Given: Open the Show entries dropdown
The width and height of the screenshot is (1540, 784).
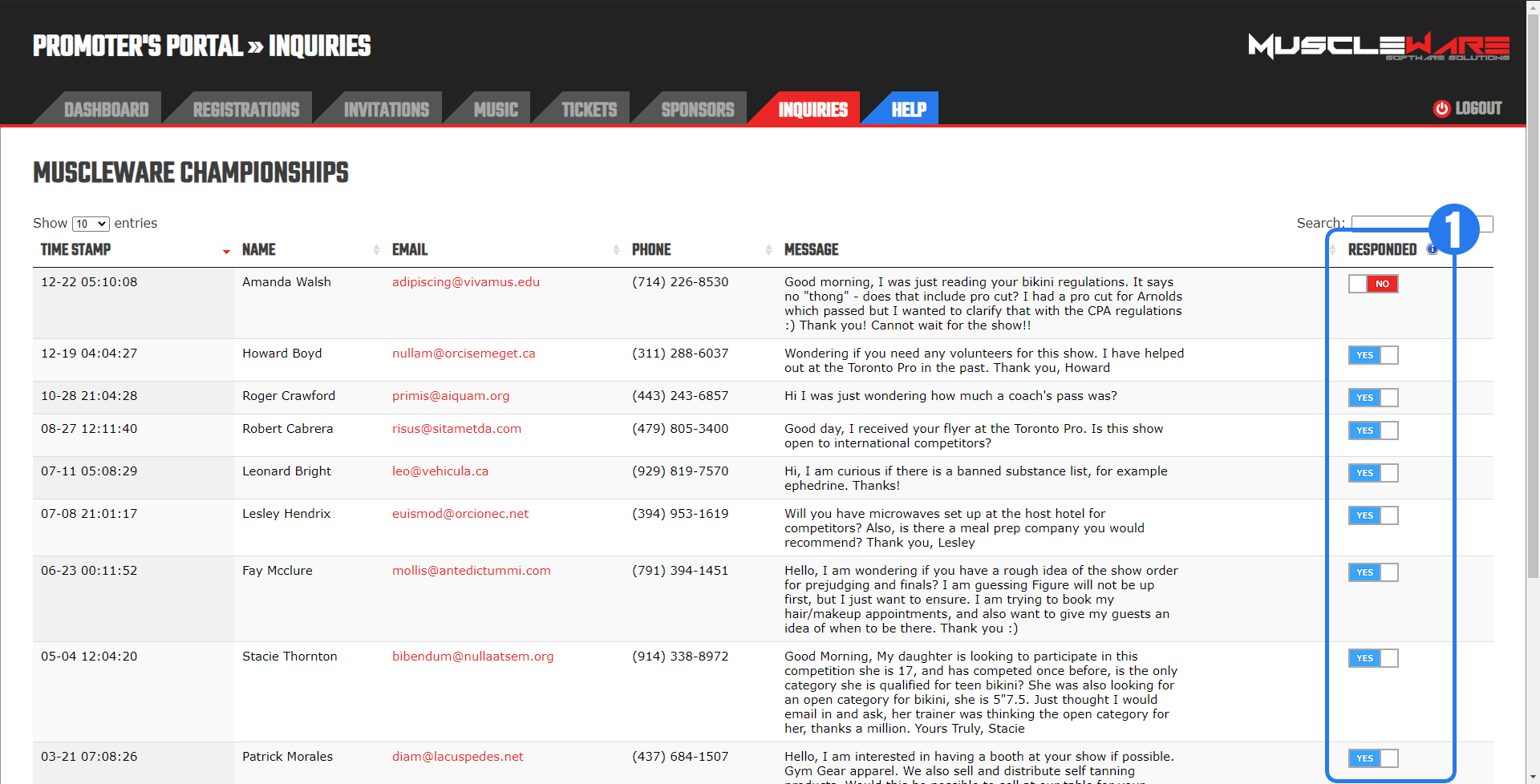Looking at the screenshot, I should coord(91,224).
